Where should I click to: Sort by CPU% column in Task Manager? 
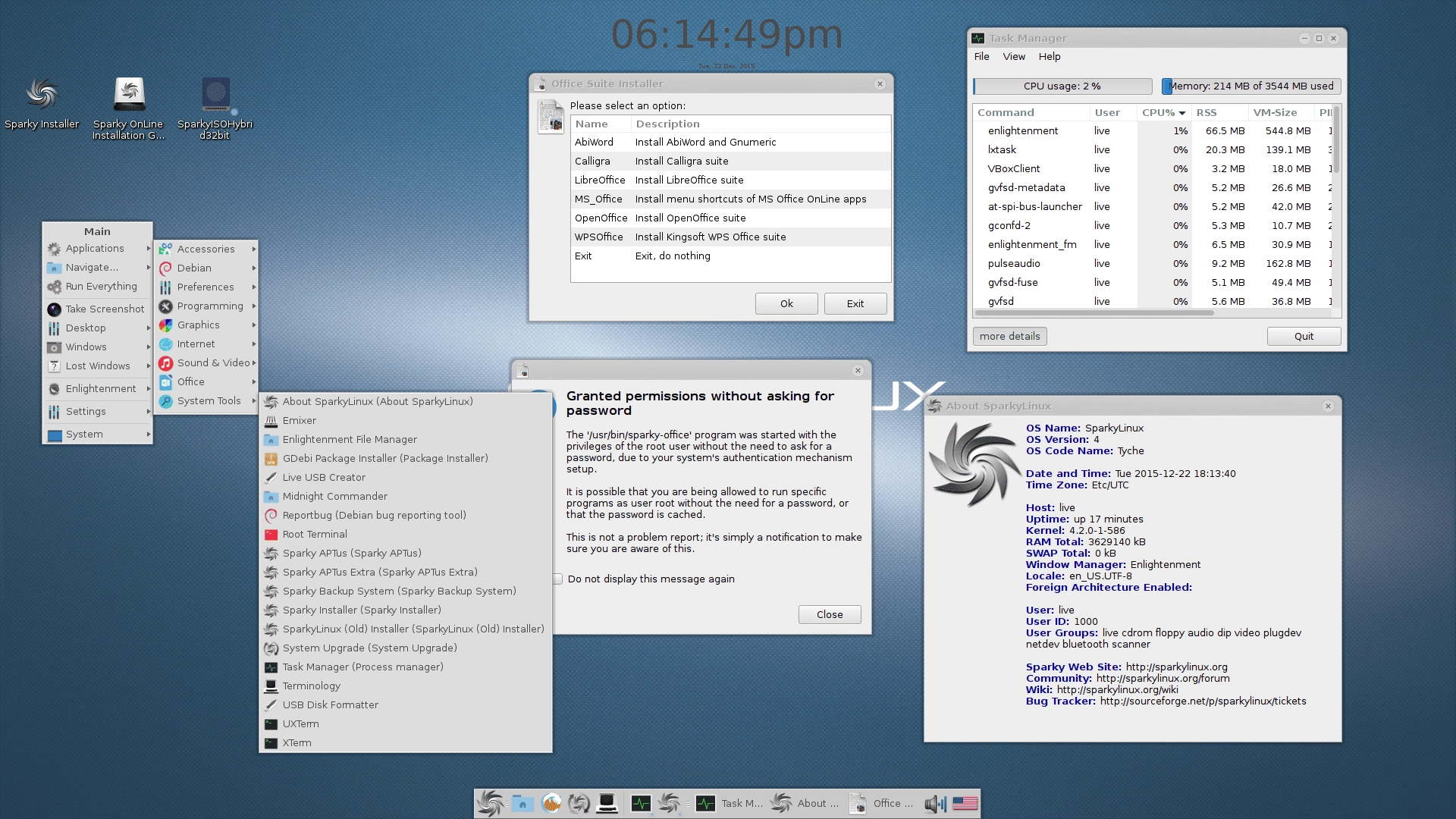coord(1164,112)
